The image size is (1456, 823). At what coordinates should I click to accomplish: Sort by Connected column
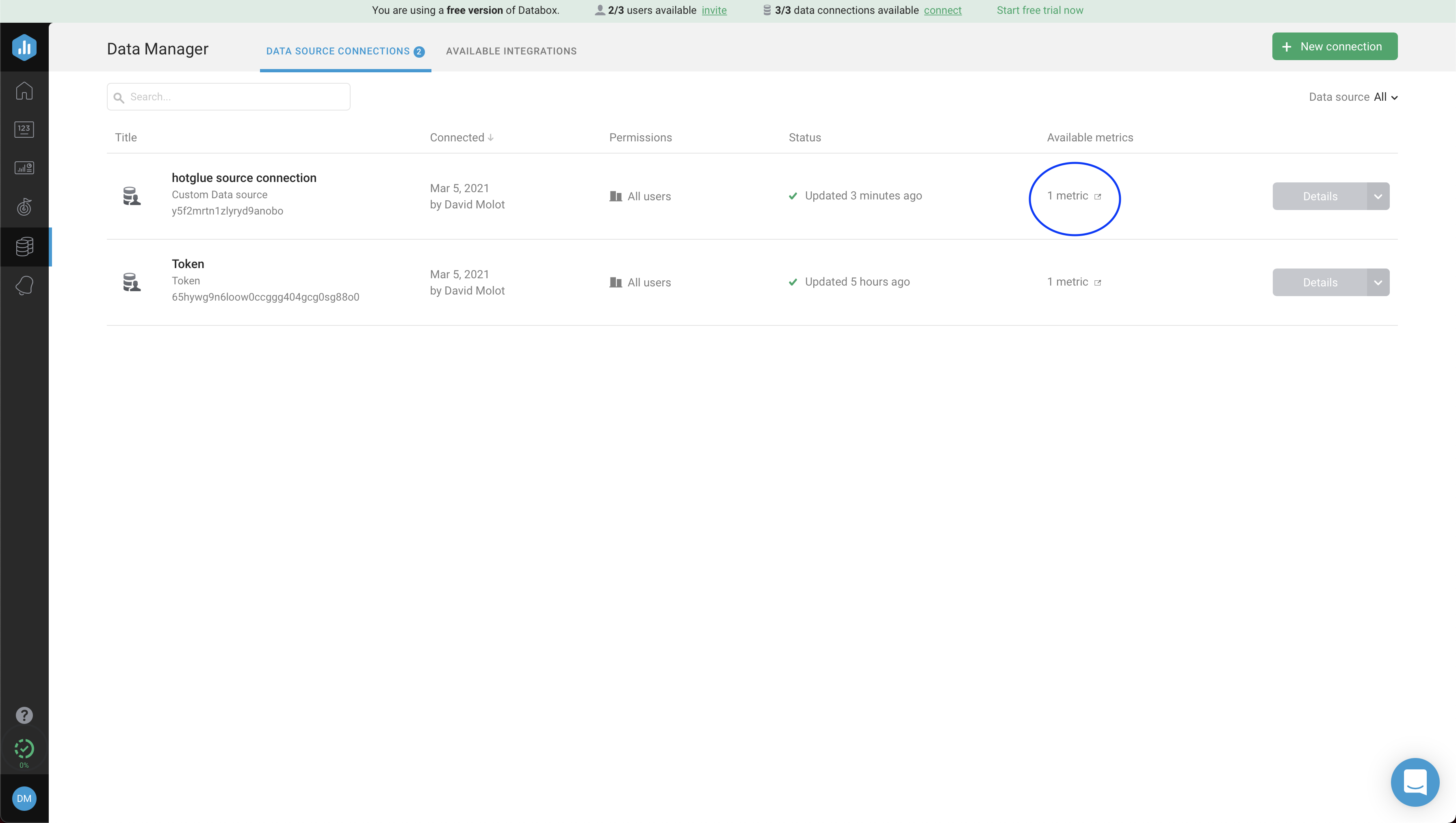click(x=461, y=137)
